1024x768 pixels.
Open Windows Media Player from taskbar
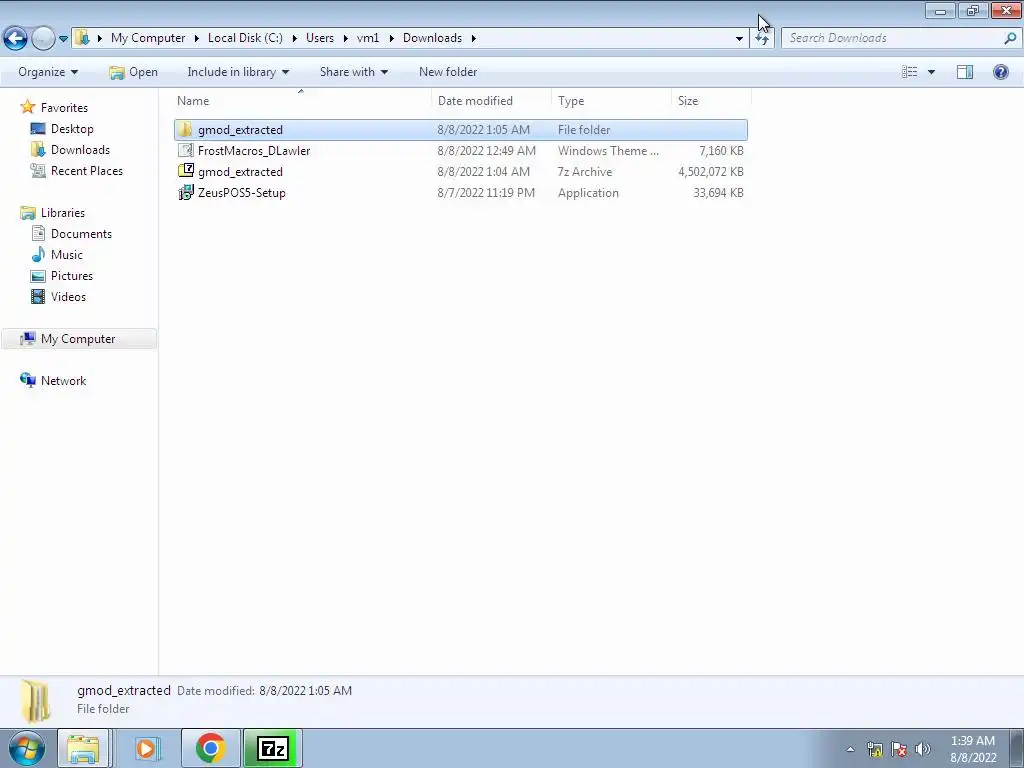tap(148, 748)
